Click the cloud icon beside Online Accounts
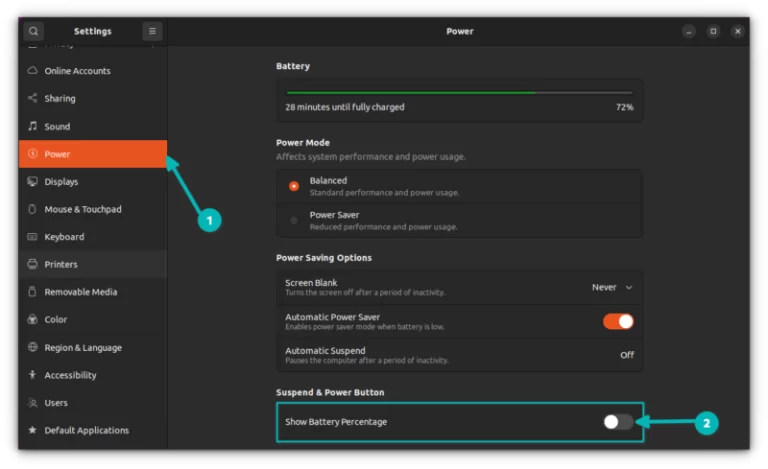 click(32, 70)
